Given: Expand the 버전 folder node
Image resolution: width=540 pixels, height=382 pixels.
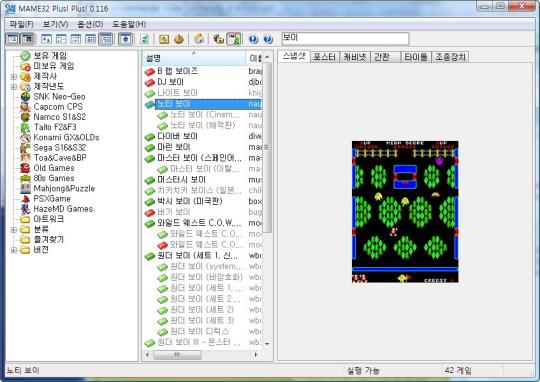Looking at the screenshot, I should pyautogui.click(x=14, y=250).
